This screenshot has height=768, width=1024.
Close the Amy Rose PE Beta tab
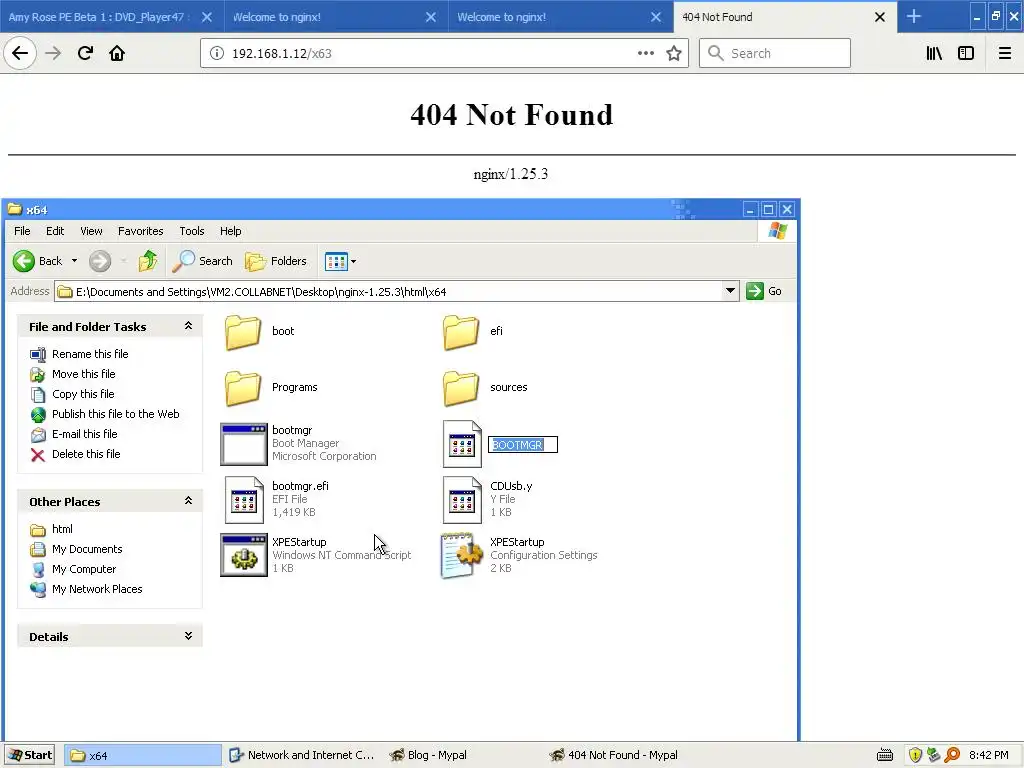(x=206, y=17)
